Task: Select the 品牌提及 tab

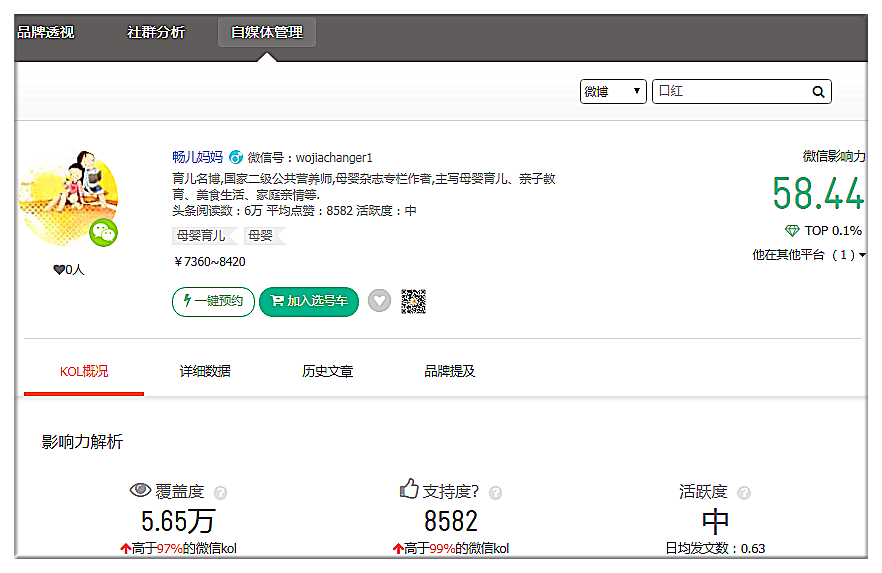Action: (449, 371)
